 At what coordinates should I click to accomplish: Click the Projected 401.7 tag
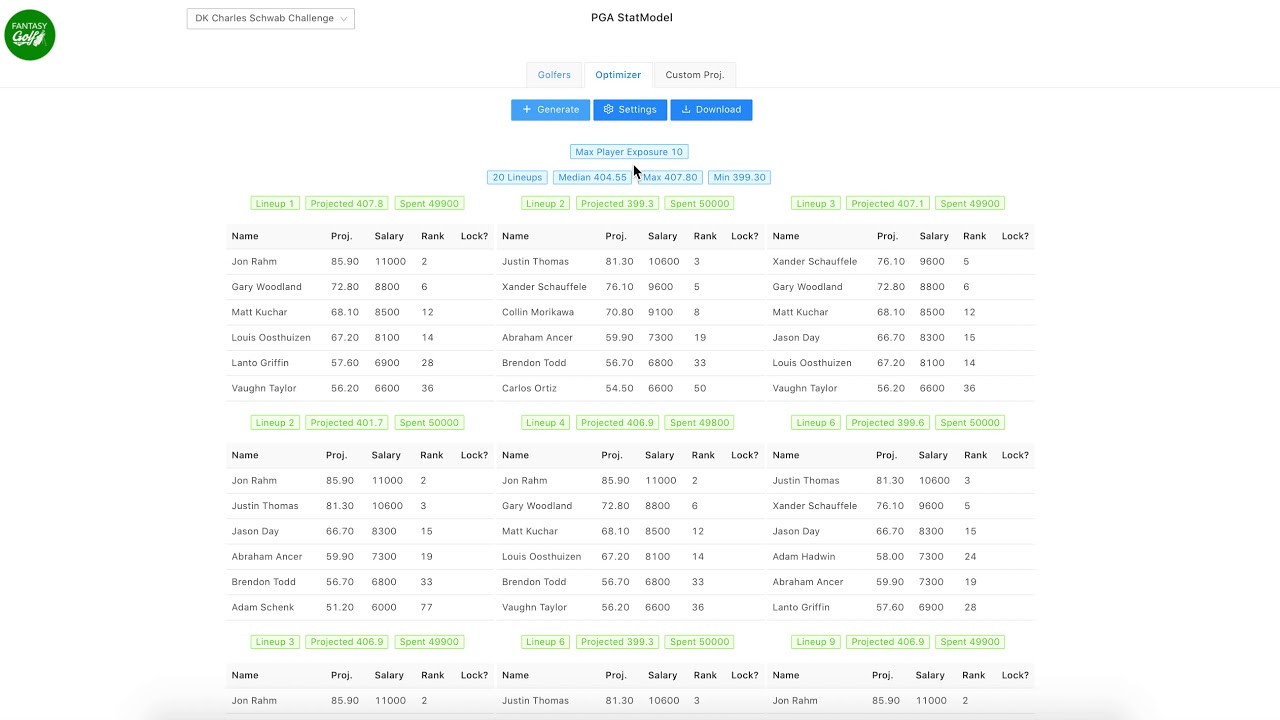click(347, 422)
